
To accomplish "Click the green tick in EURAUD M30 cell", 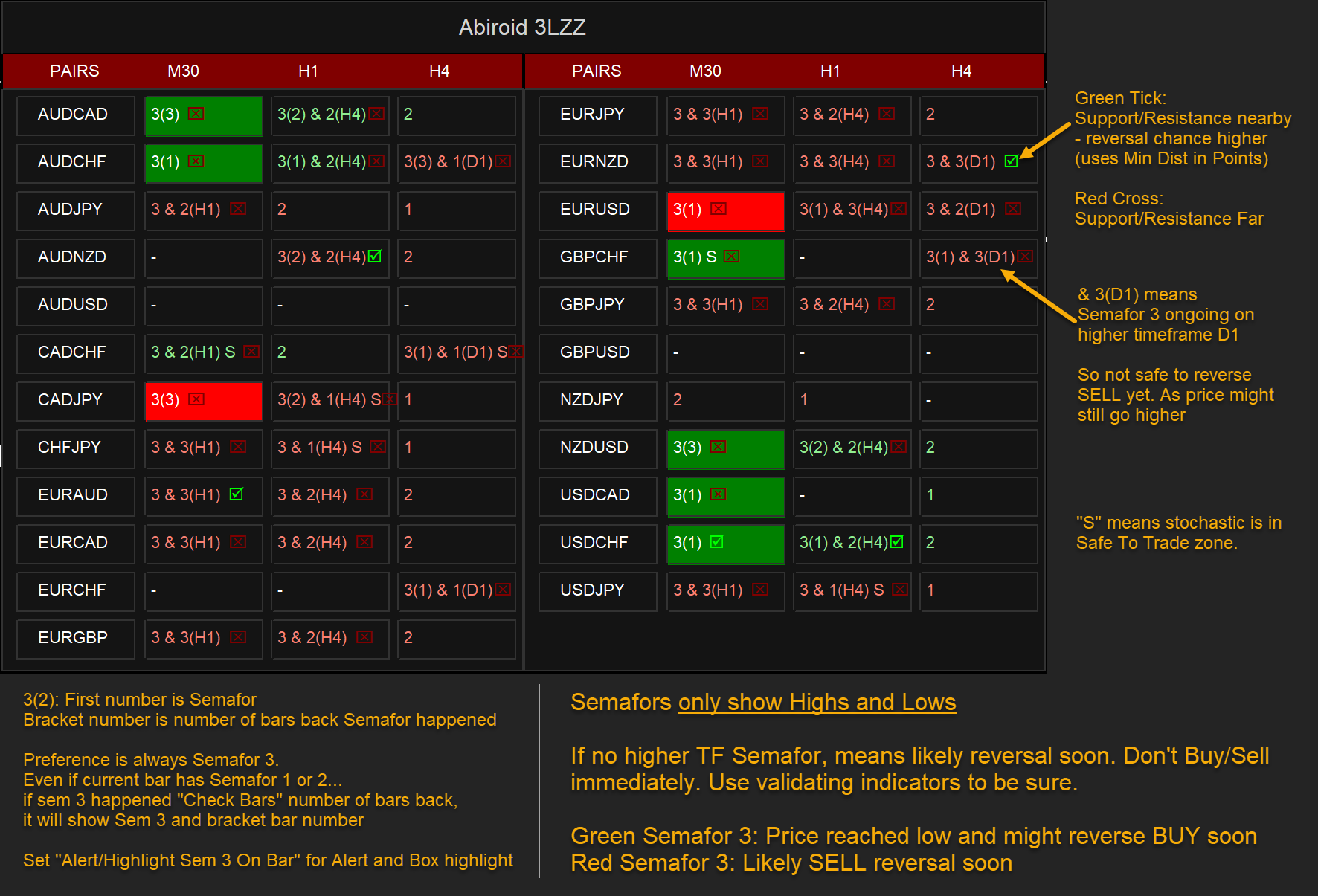I will [237, 494].
